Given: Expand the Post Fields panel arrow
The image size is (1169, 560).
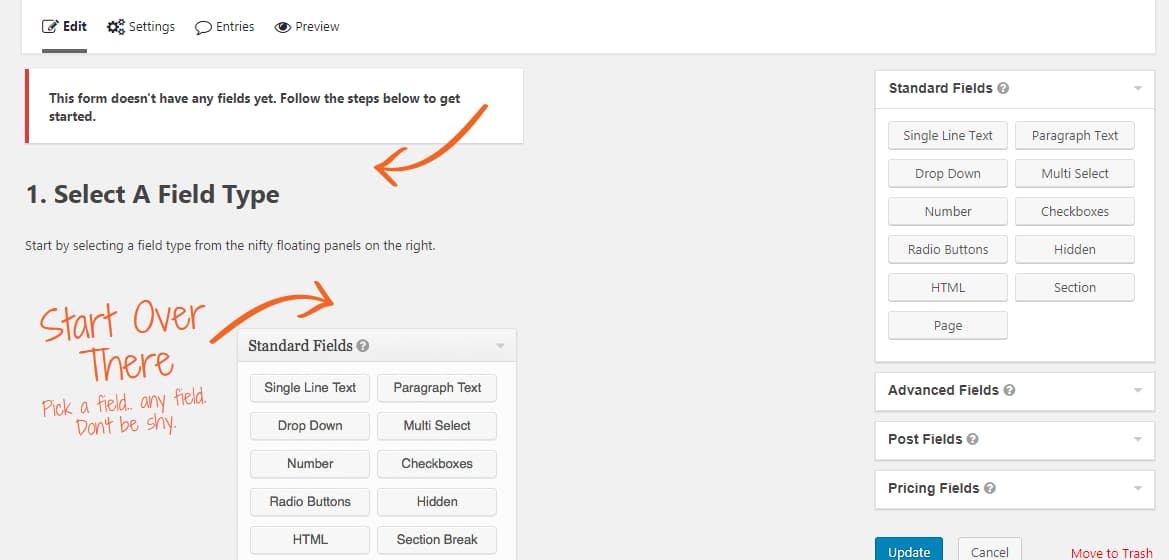Looking at the screenshot, I should click(x=1138, y=439).
